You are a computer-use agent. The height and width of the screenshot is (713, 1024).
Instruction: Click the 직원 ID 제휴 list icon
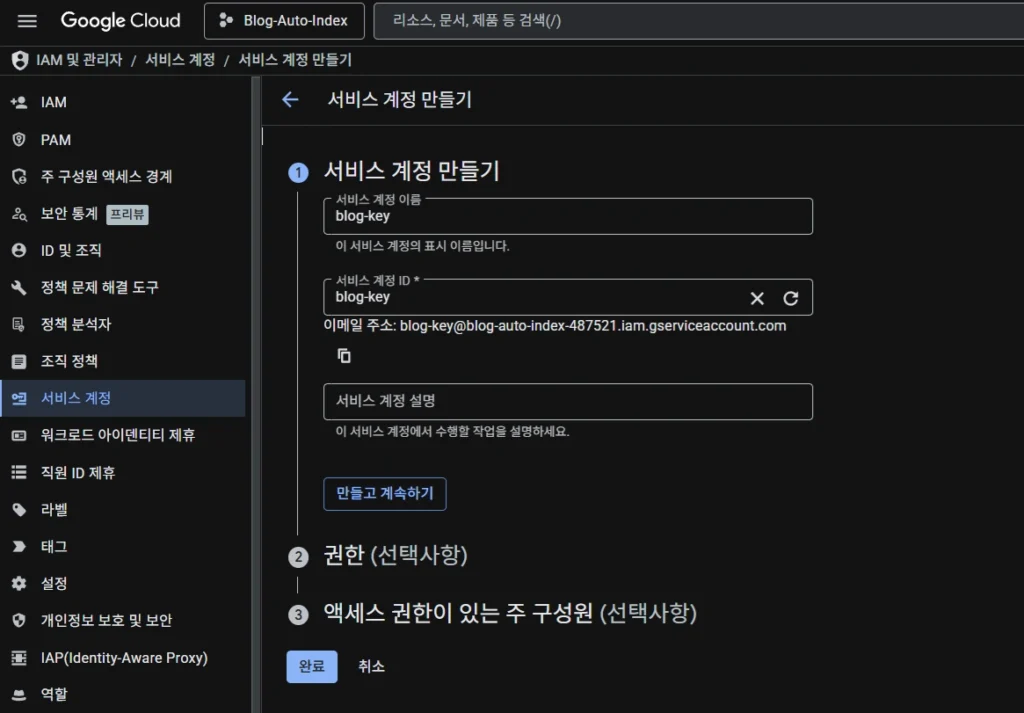pos(19,472)
